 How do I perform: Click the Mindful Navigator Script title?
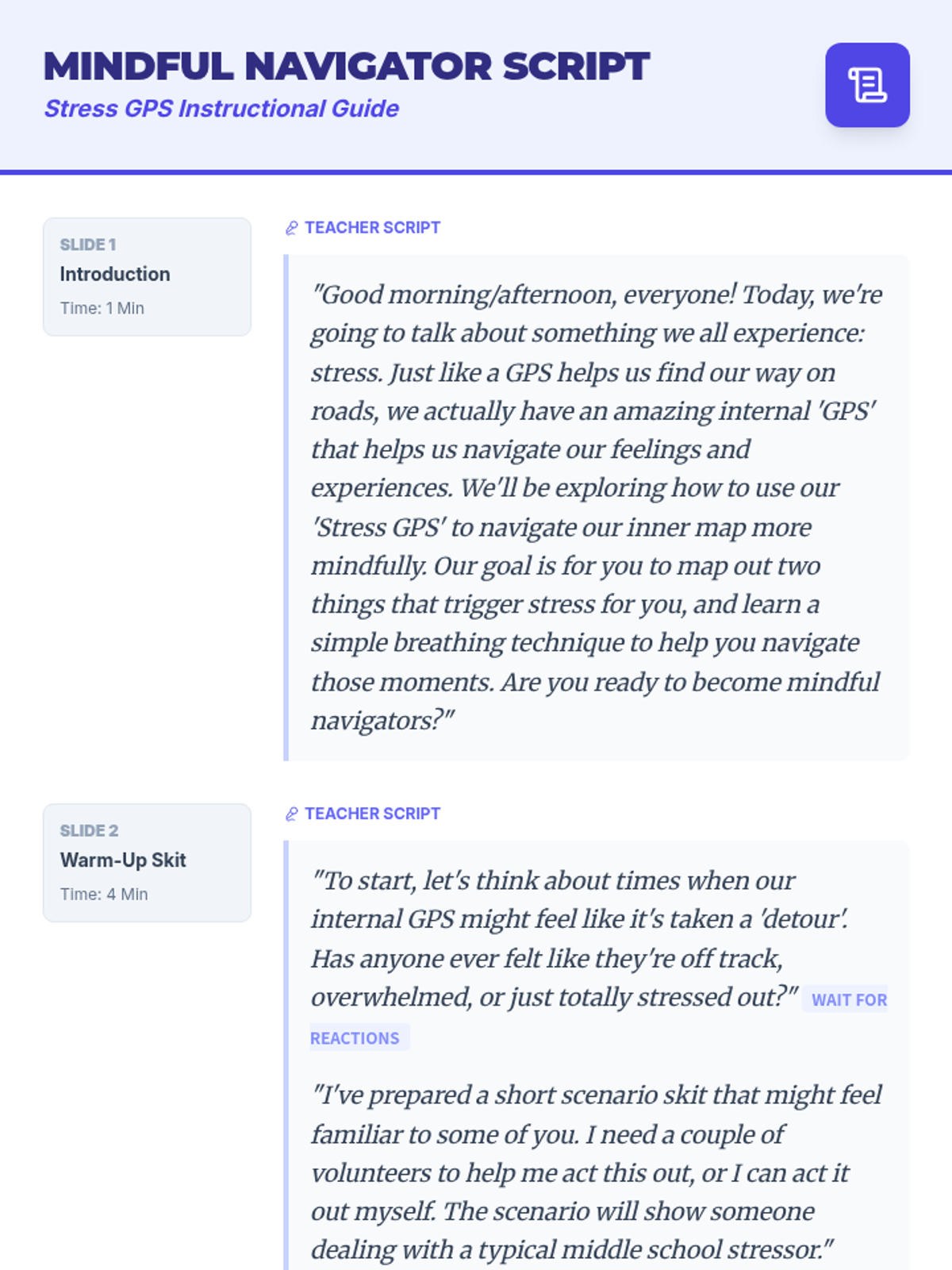point(347,66)
